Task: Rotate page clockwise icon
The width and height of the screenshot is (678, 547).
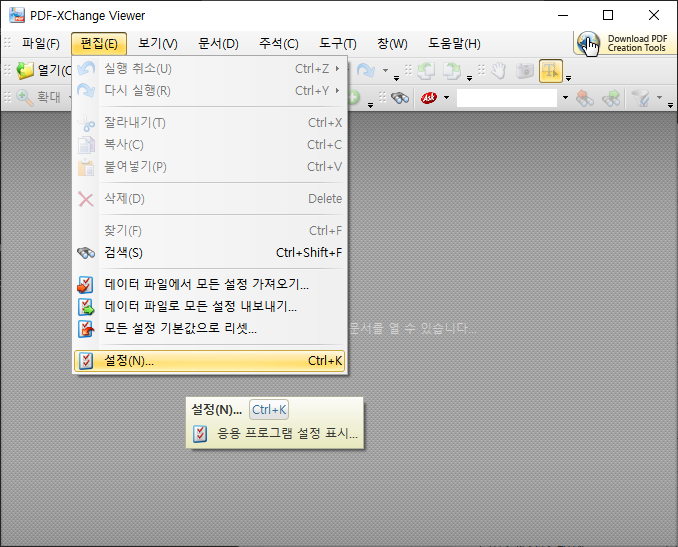Action: coord(452,71)
